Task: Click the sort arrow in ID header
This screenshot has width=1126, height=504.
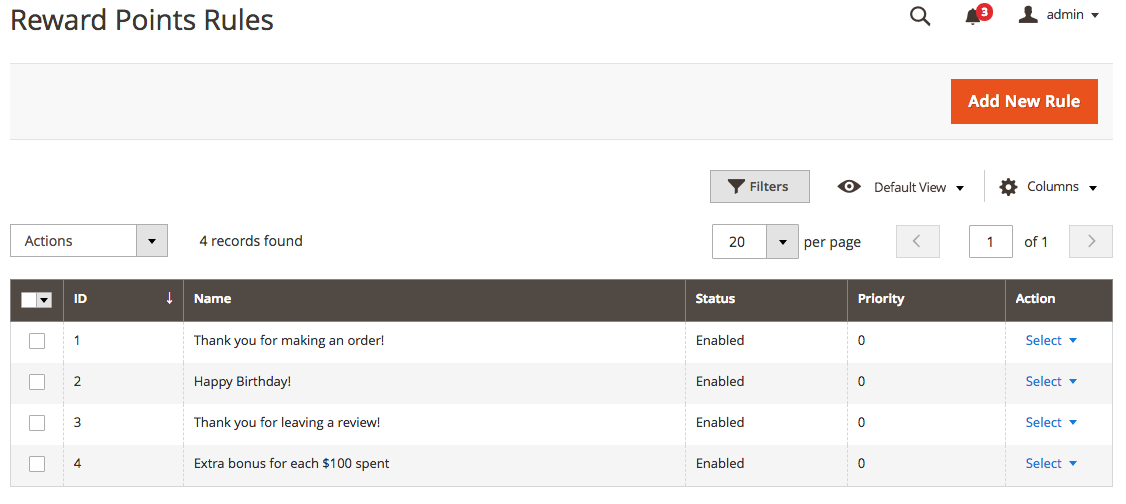Action: pyautogui.click(x=169, y=298)
